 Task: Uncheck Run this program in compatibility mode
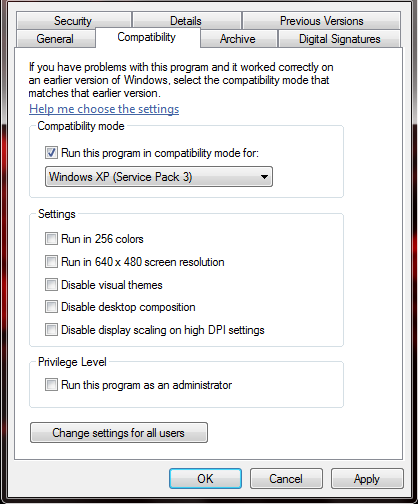tap(51, 153)
